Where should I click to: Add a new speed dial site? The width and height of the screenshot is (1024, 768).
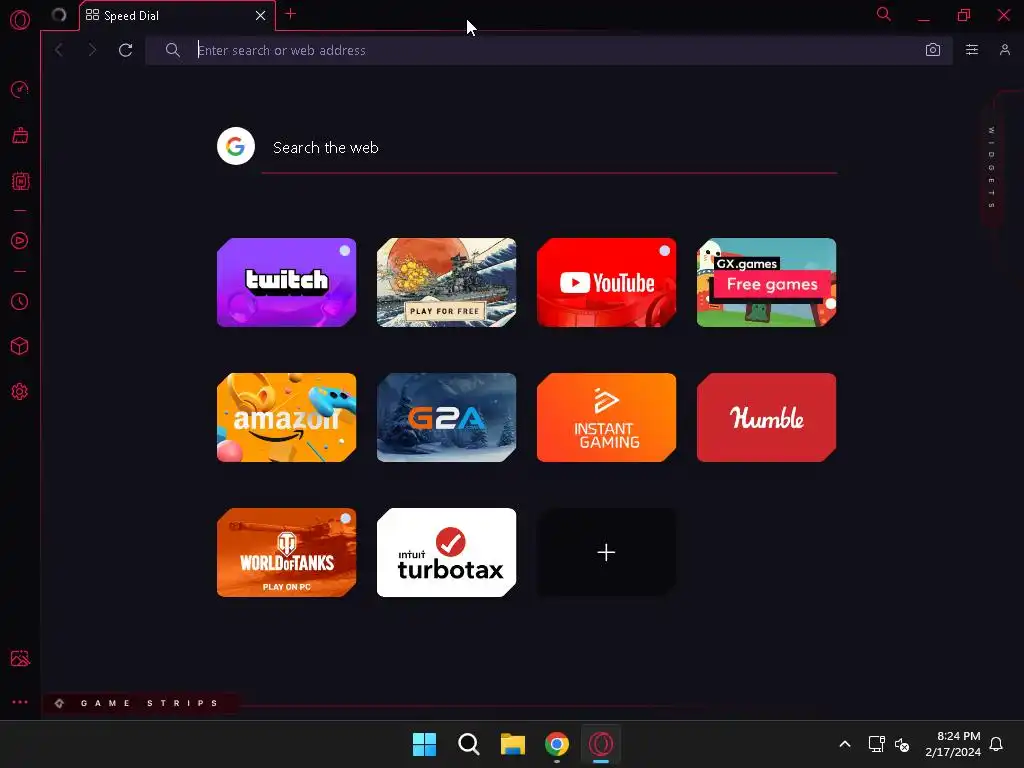pyautogui.click(x=606, y=552)
